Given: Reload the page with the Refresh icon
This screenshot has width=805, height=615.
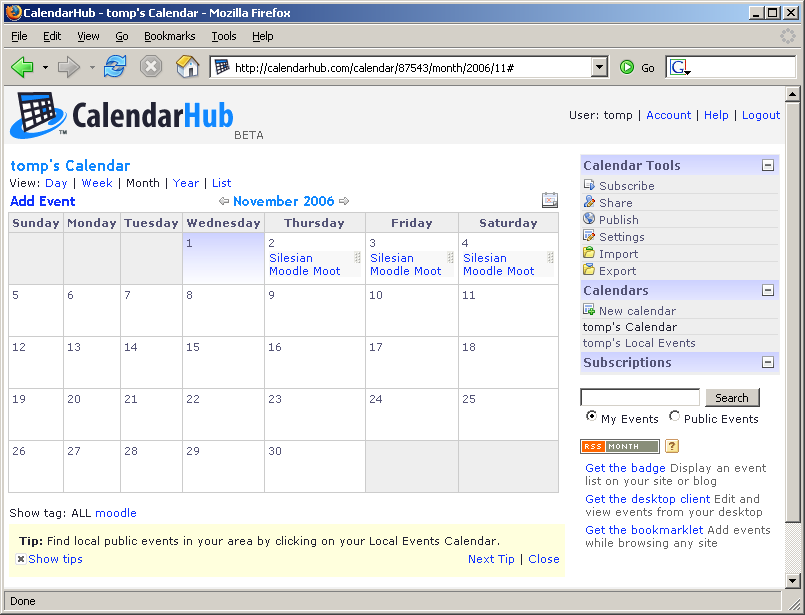Looking at the screenshot, I should pyautogui.click(x=114, y=67).
